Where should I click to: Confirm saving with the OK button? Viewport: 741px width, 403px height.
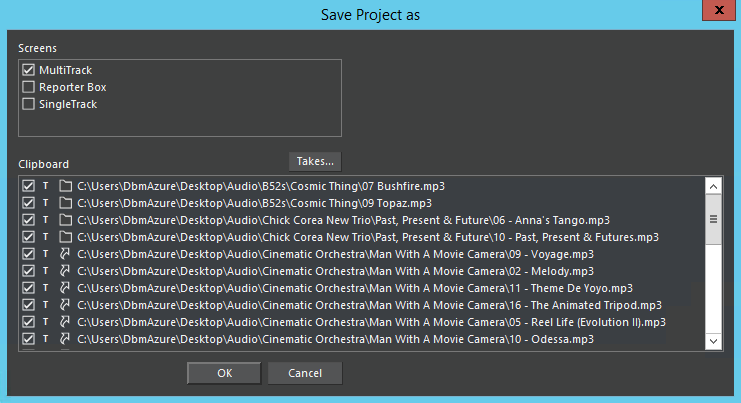click(224, 373)
